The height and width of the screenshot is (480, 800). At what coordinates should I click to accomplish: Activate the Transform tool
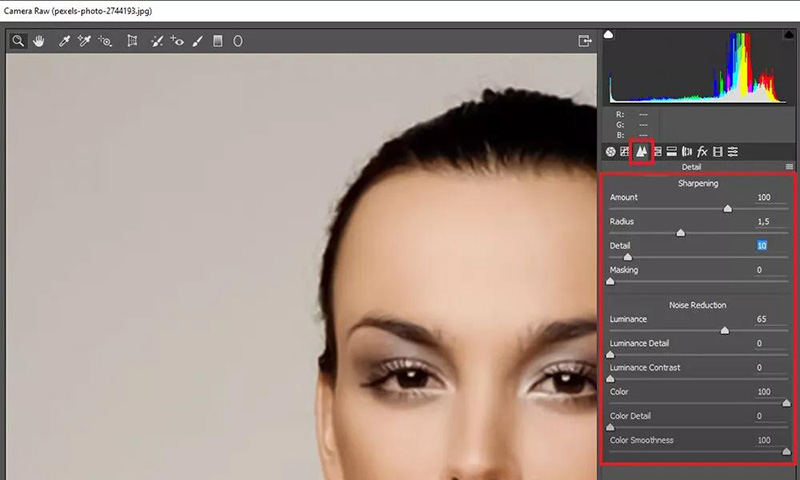pos(132,41)
